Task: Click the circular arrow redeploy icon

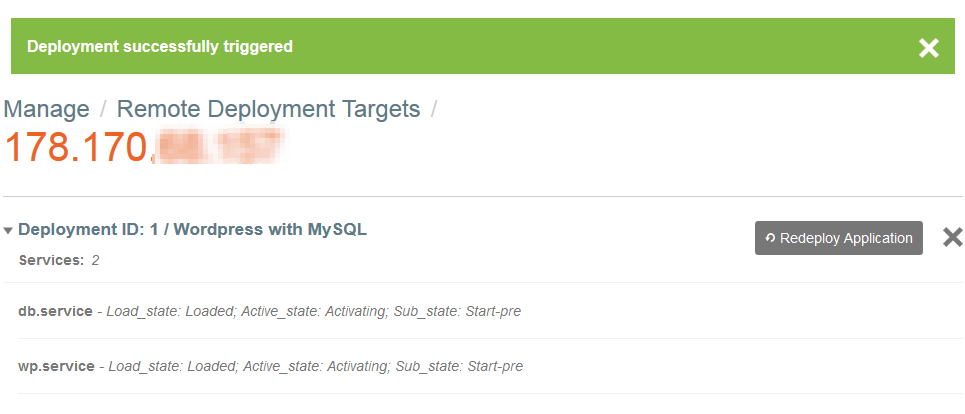Action: [769, 239]
